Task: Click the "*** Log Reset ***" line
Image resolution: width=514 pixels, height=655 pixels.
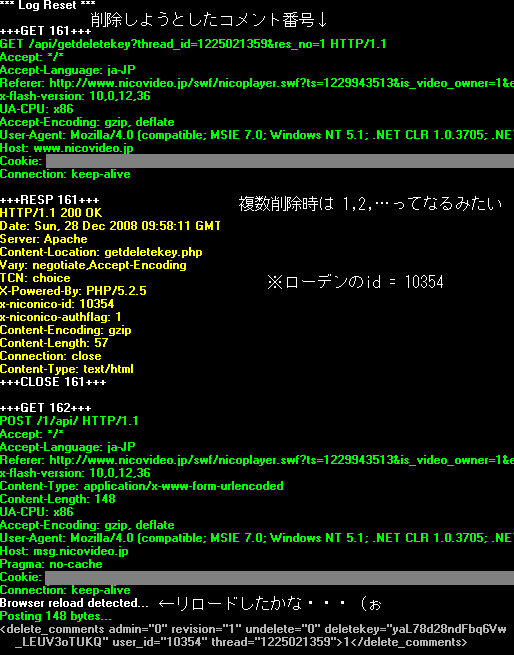Action: click(x=47, y=5)
